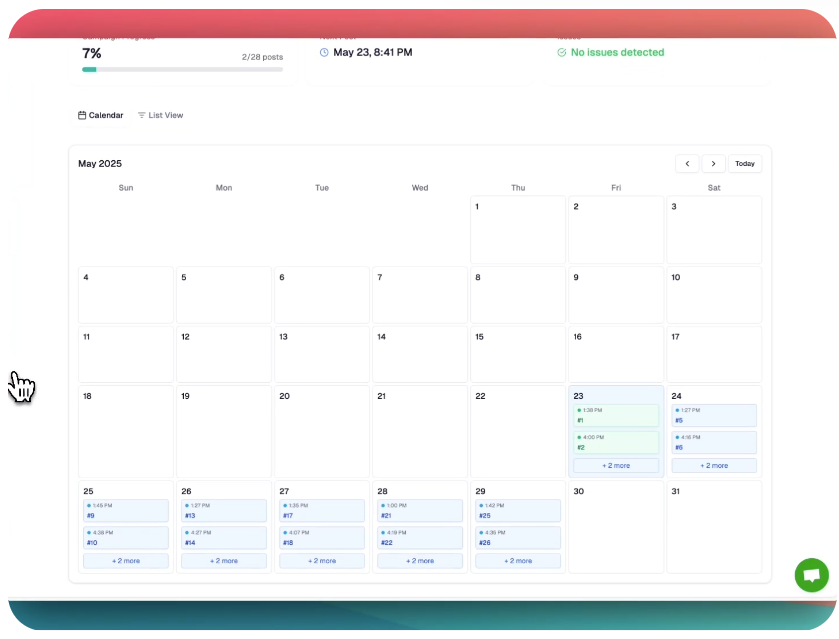The image size is (839, 639).
Task: Click the Calendar view icon
Action: (81, 115)
